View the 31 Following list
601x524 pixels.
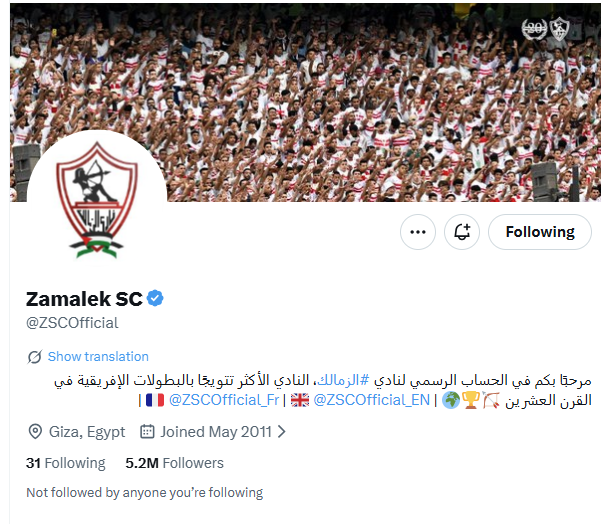(x=66, y=463)
